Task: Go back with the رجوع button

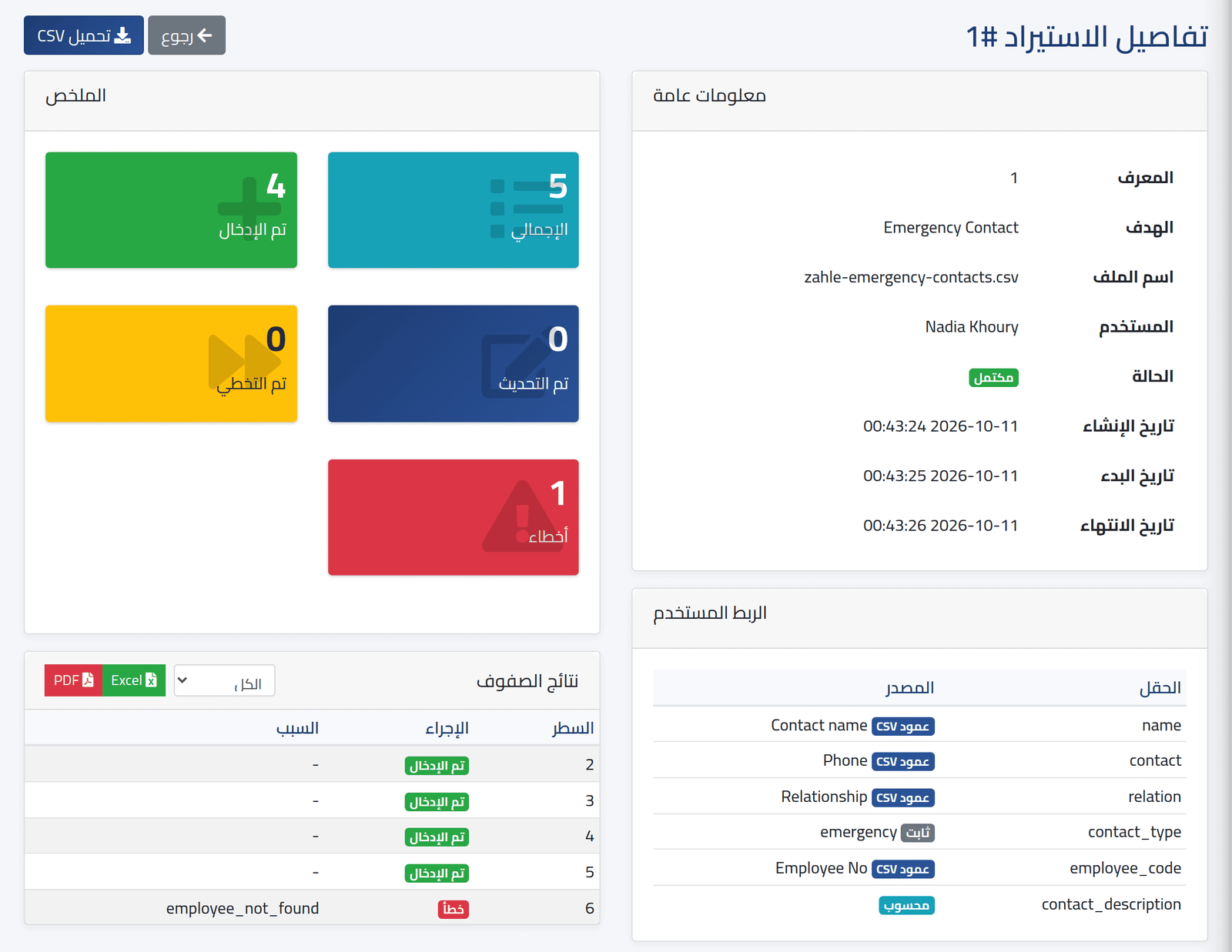Action: tap(186, 35)
